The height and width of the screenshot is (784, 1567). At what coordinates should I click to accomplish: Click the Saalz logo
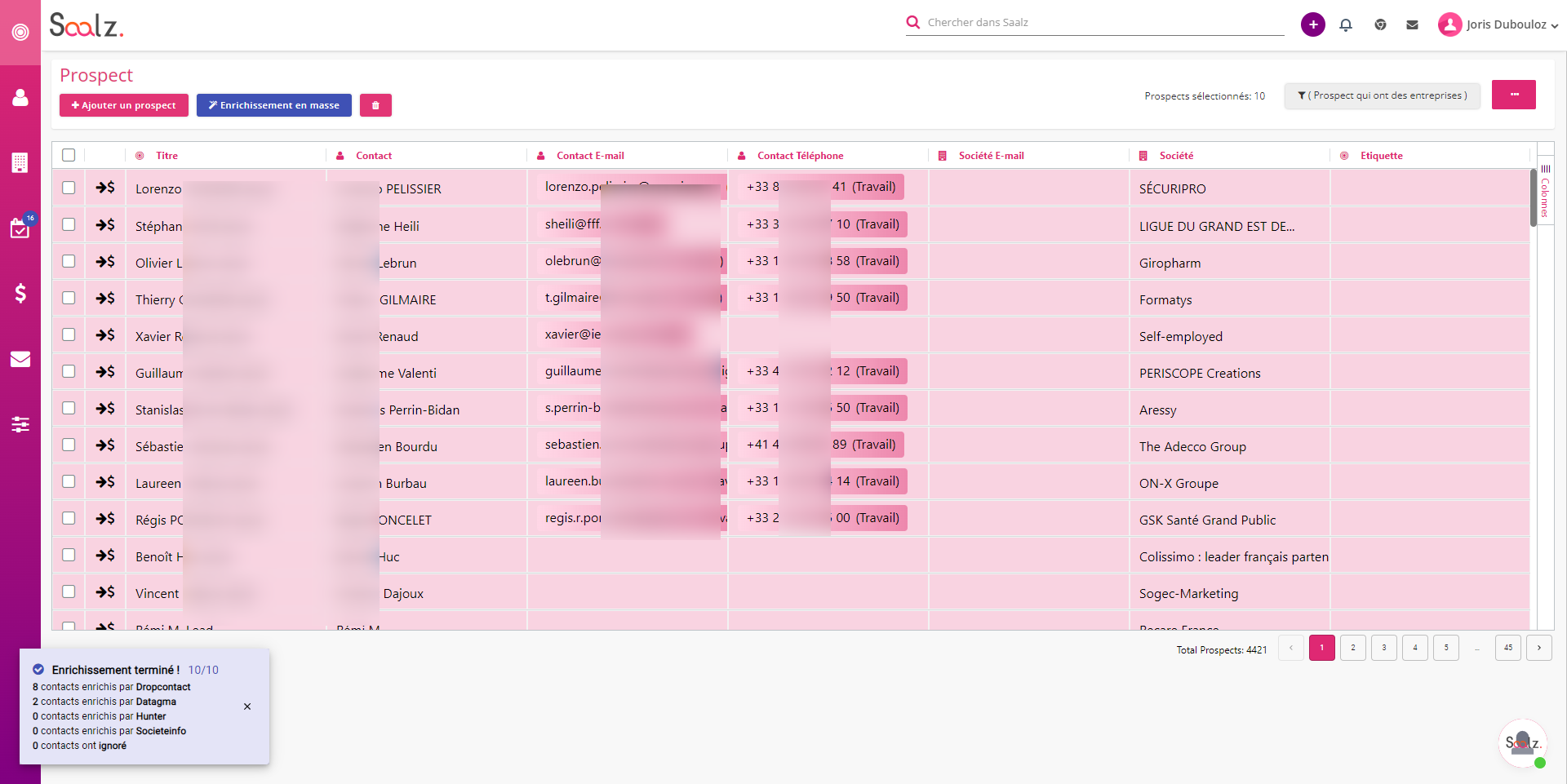pos(87,25)
